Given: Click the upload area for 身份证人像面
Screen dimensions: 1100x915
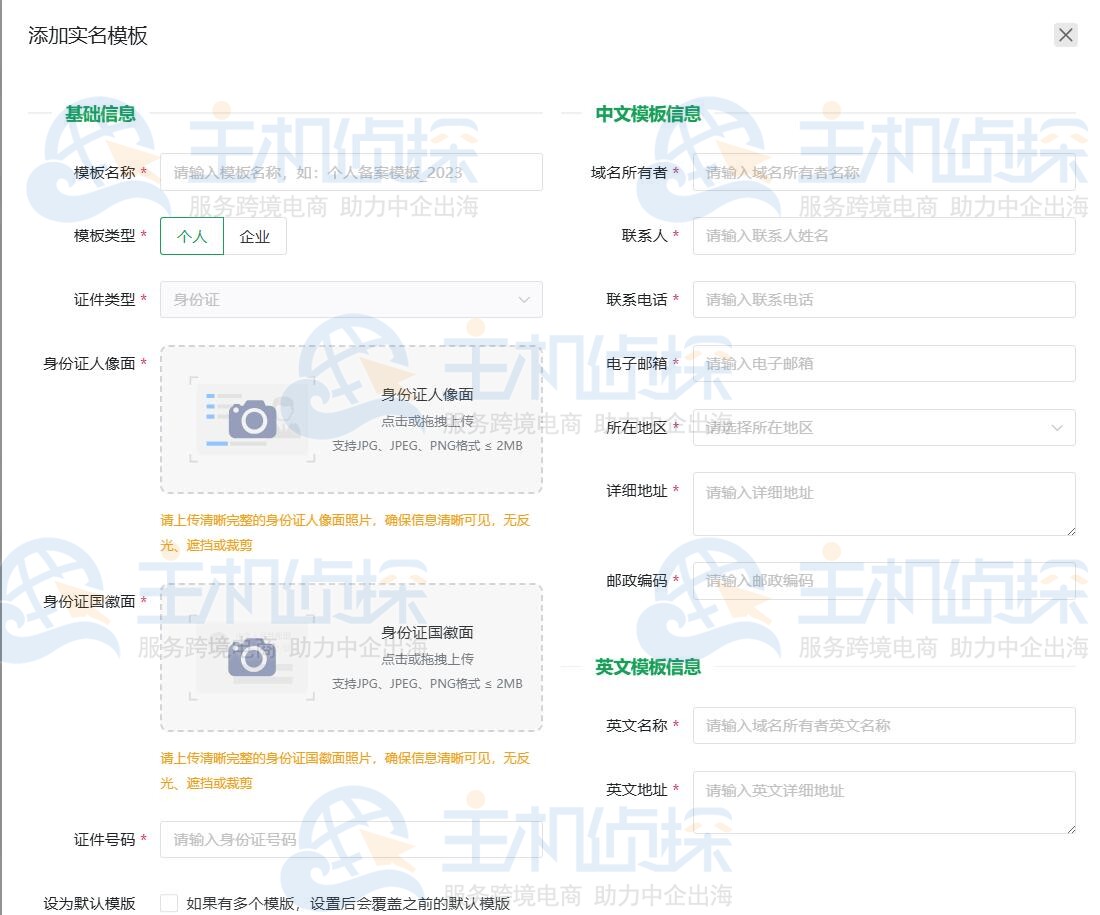Looking at the screenshot, I should pos(352,419).
